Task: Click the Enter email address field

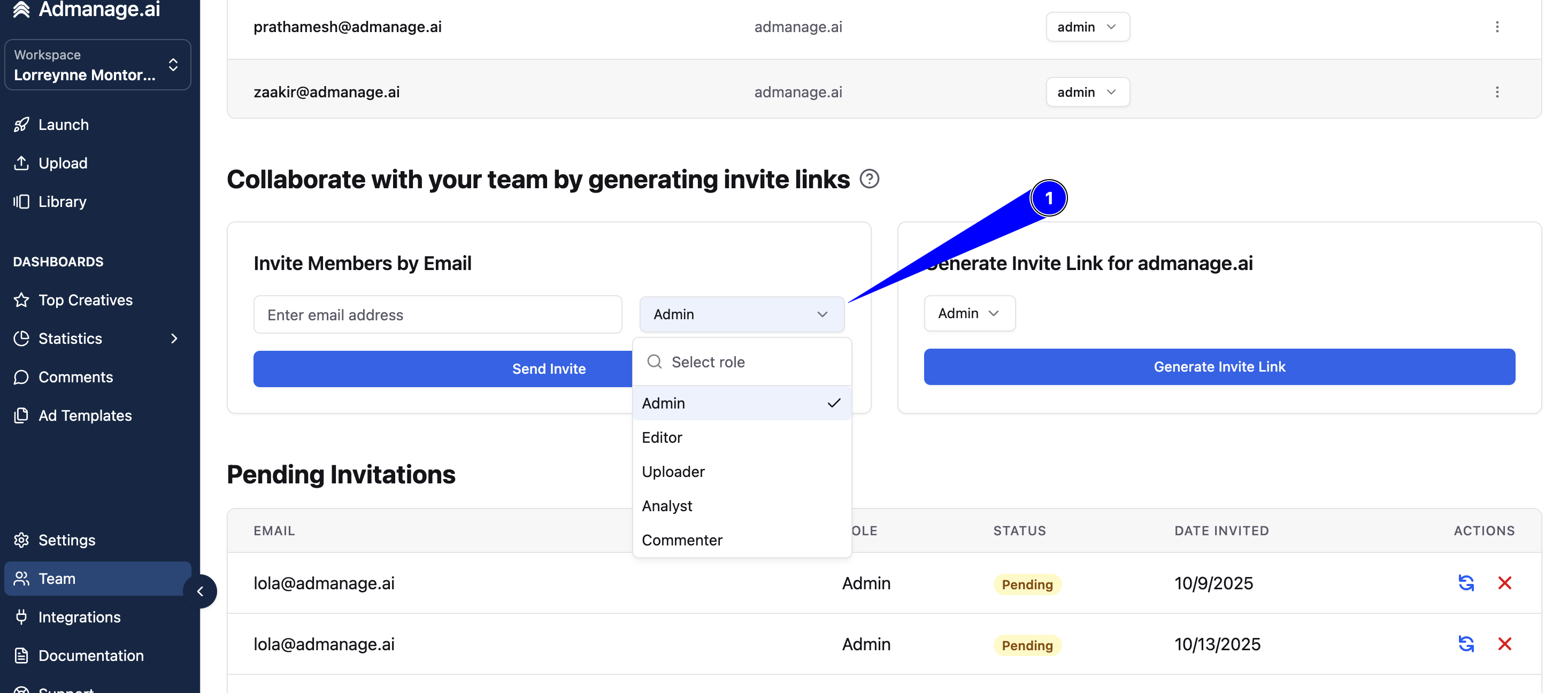Action: pyautogui.click(x=437, y=314)
